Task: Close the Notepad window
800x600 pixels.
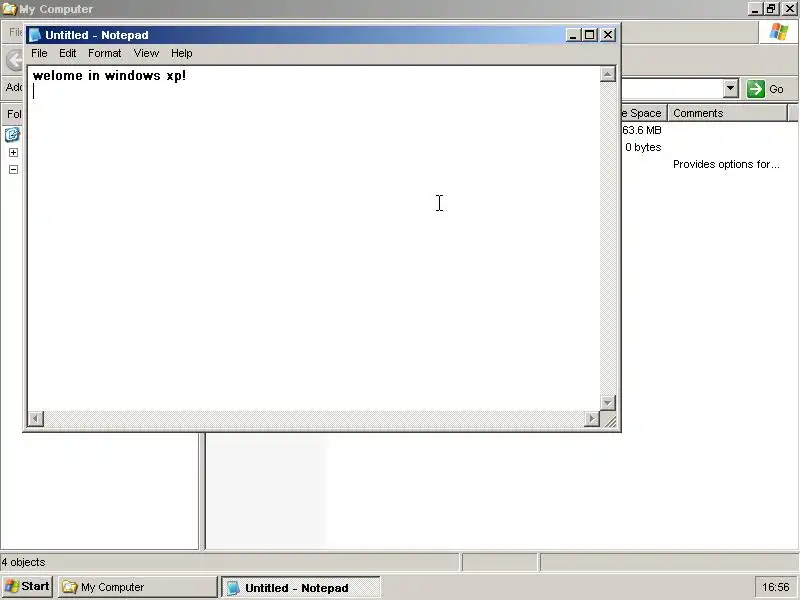Action: (608, 35)
